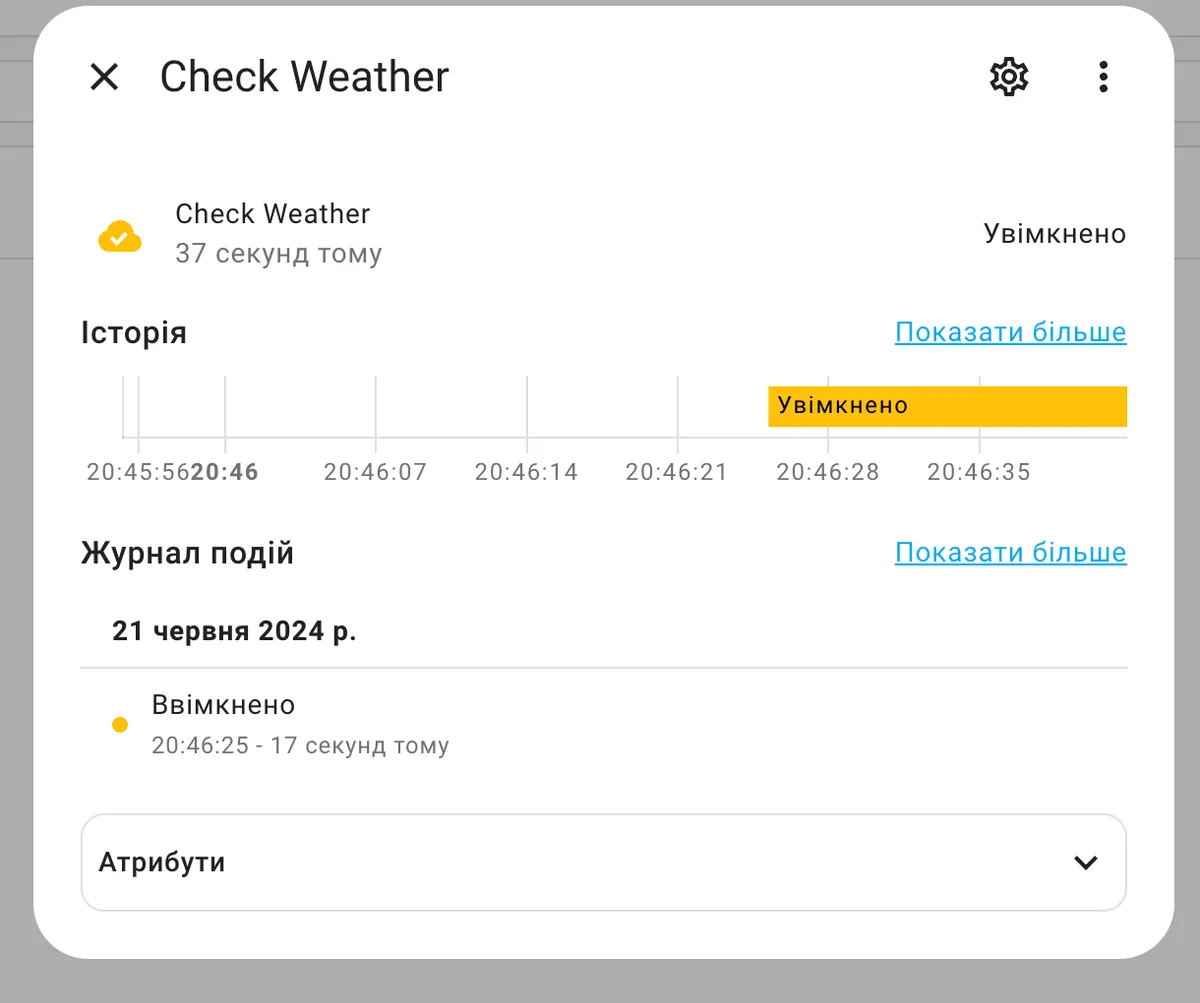Click the 20:46:35 timeline label

pos(979,472)
